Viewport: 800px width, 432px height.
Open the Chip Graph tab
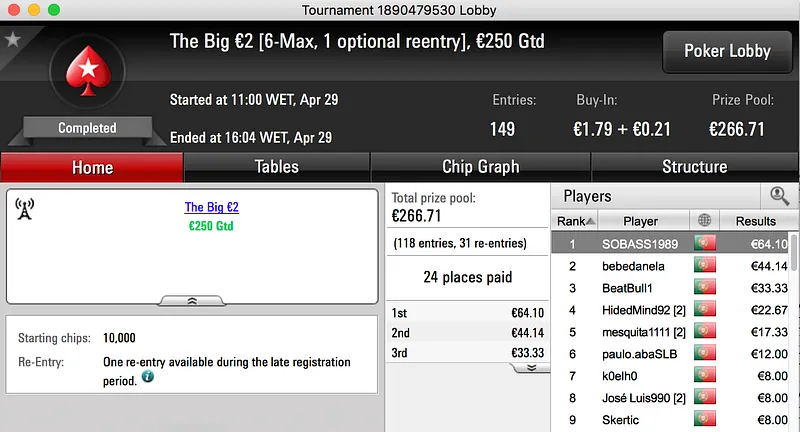(480, 167)
